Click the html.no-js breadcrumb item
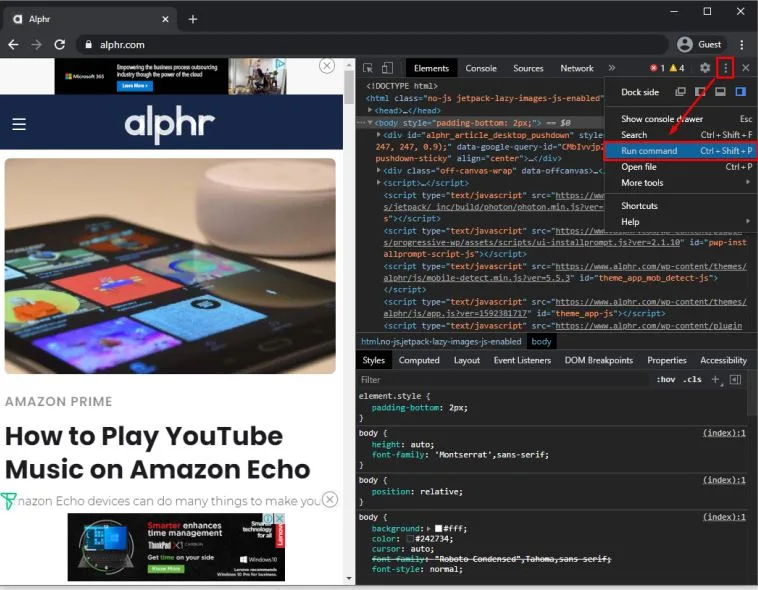This screenshot has height=590, width=758. (x=441, y=341)
